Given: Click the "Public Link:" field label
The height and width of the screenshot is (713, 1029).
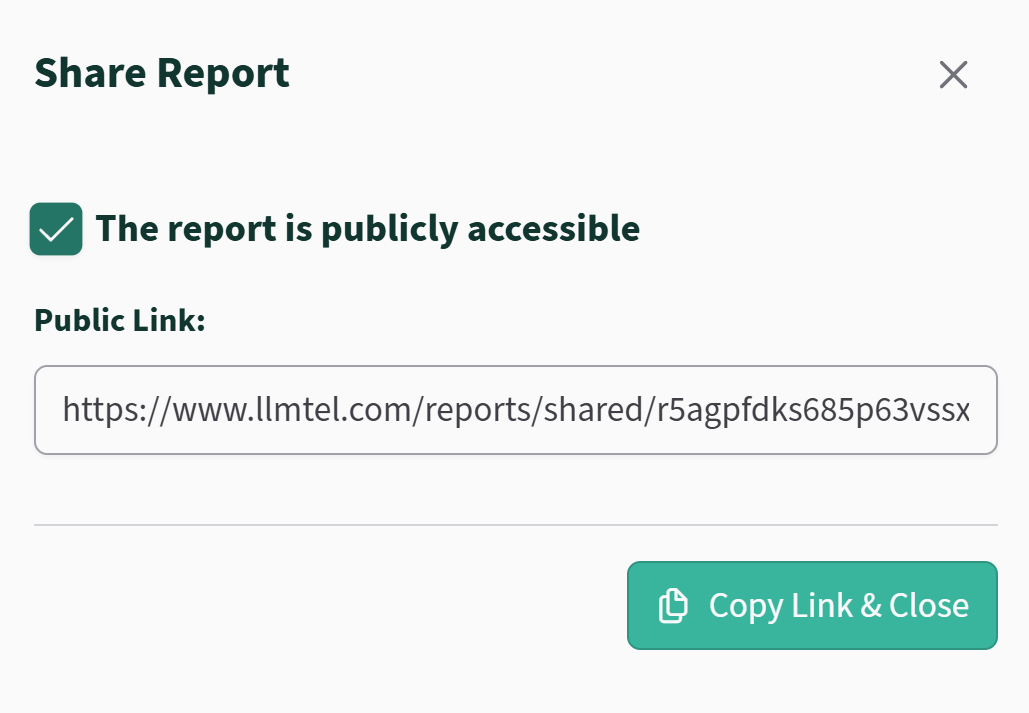Looking at the screenshot, I should (119, 320).
